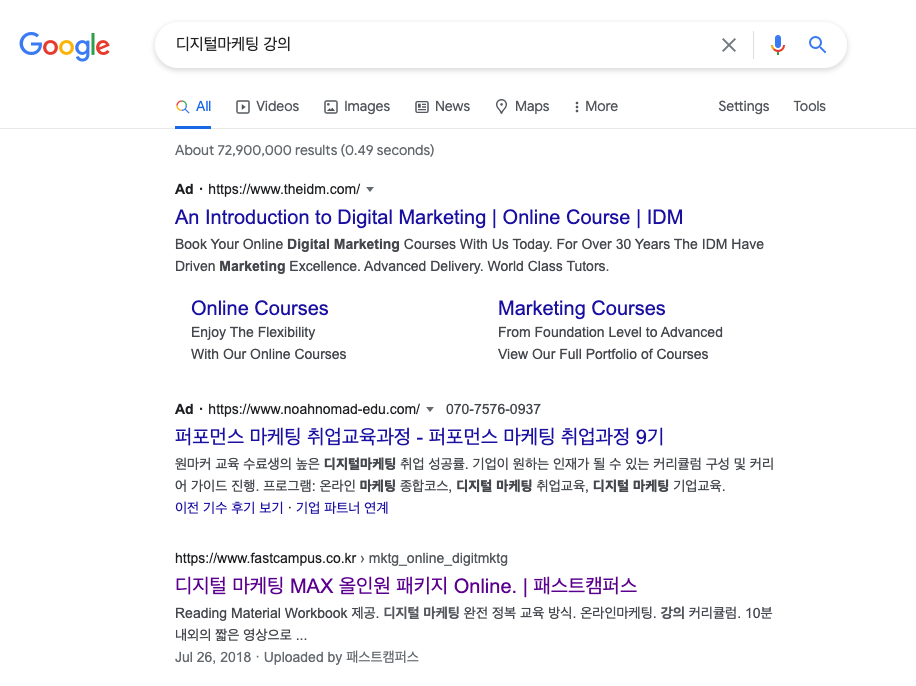Click the phone number 070-7576-0937

pyautogui.click(x=493, y=409)
